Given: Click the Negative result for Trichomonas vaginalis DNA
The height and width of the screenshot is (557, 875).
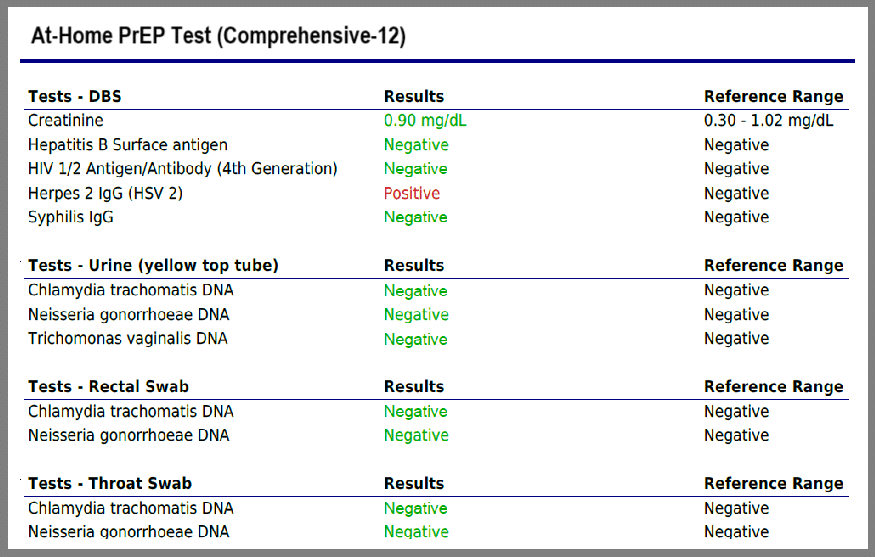Looking at the screenshot, I should (x=416, y=339).
